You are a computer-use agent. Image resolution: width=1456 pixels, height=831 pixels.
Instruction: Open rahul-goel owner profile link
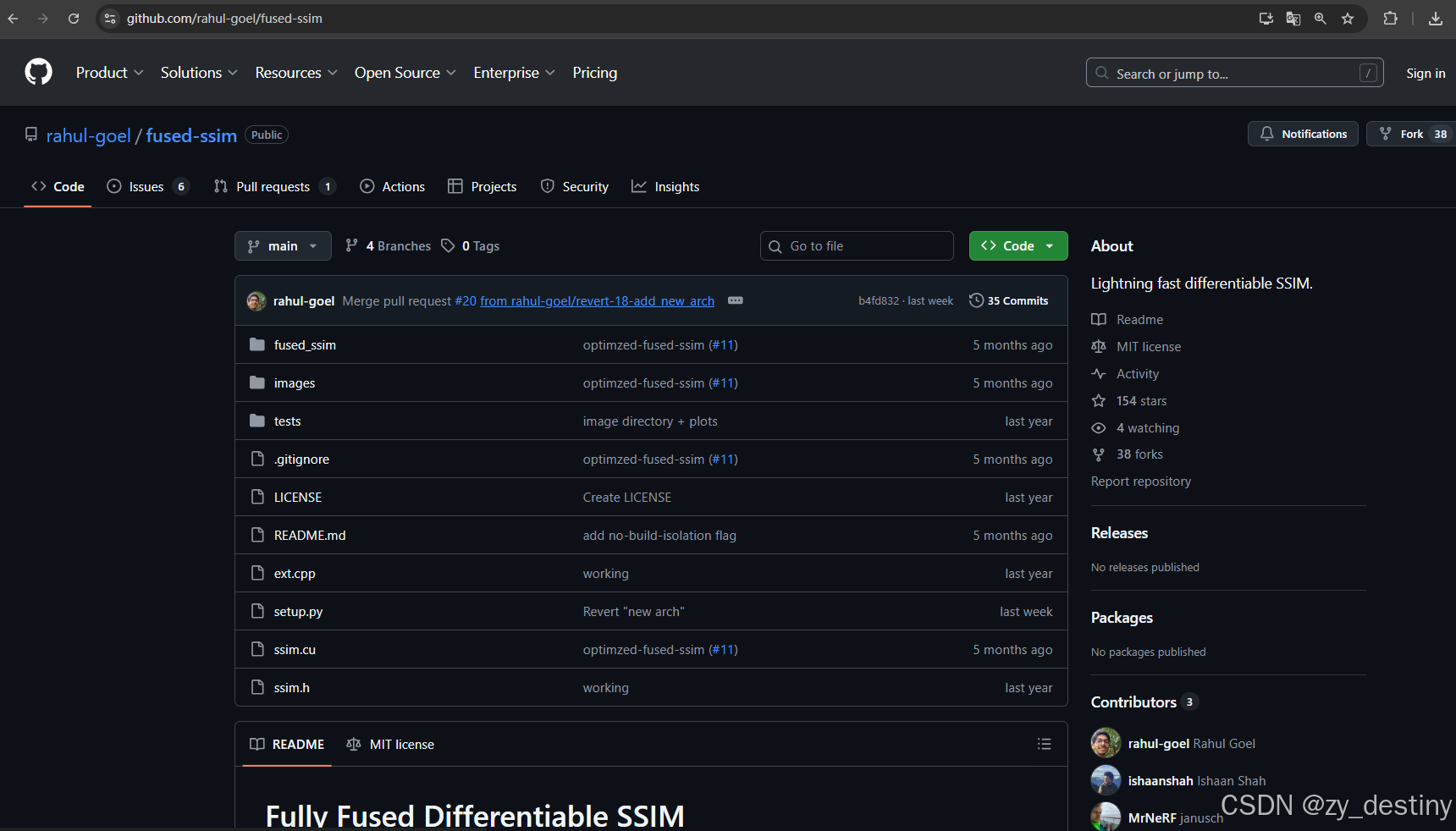click(x=89, y=135)
